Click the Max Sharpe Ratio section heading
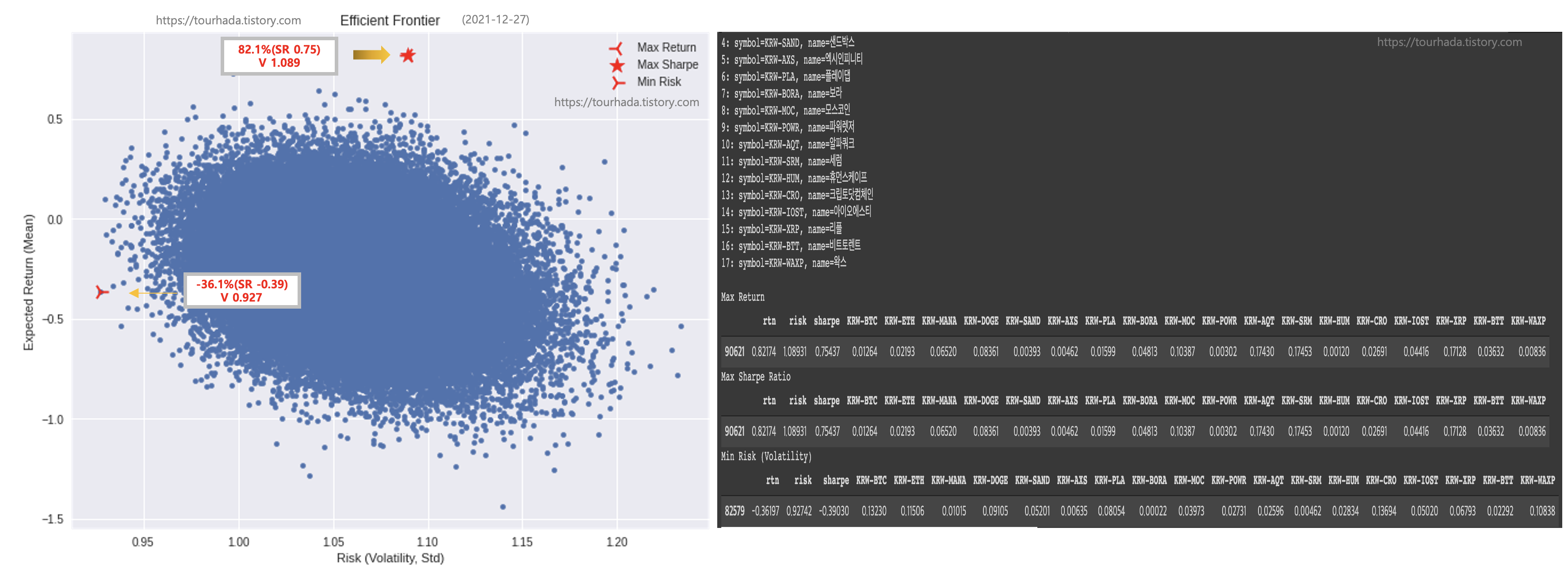 [755, 377]
